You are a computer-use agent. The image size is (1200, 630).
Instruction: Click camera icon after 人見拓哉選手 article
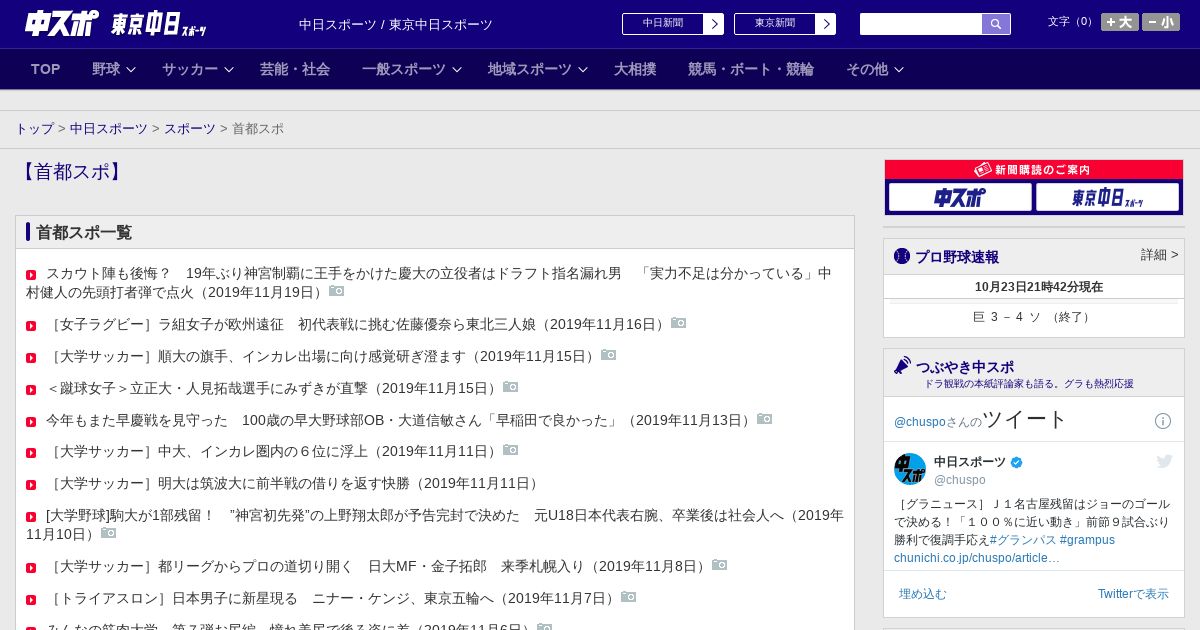tap(511, 387)
